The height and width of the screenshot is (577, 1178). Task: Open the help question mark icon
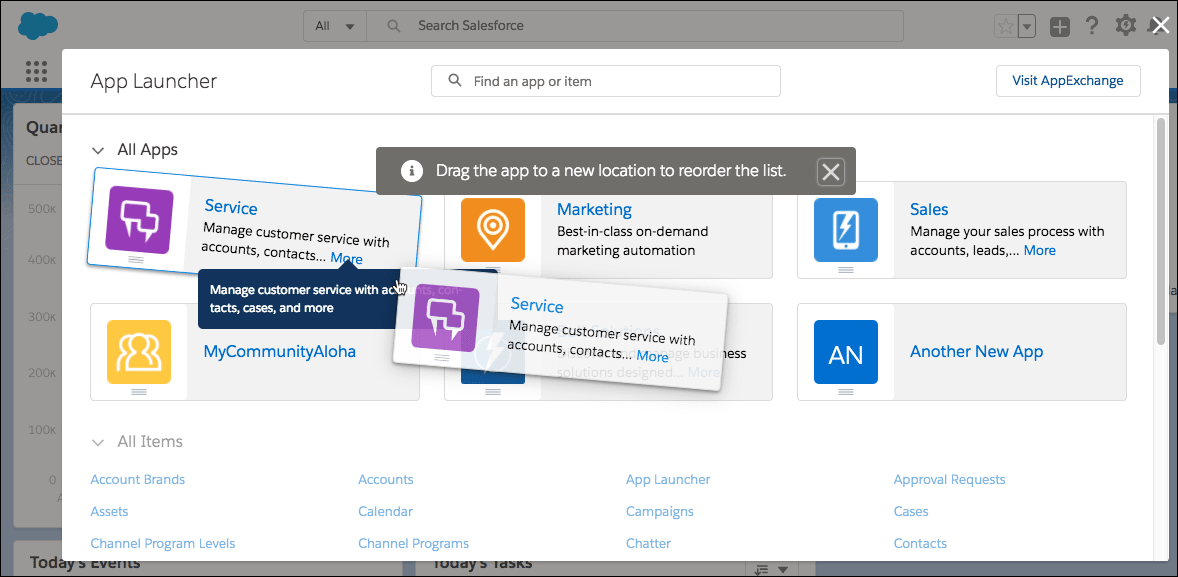[x=1092, y=26]
